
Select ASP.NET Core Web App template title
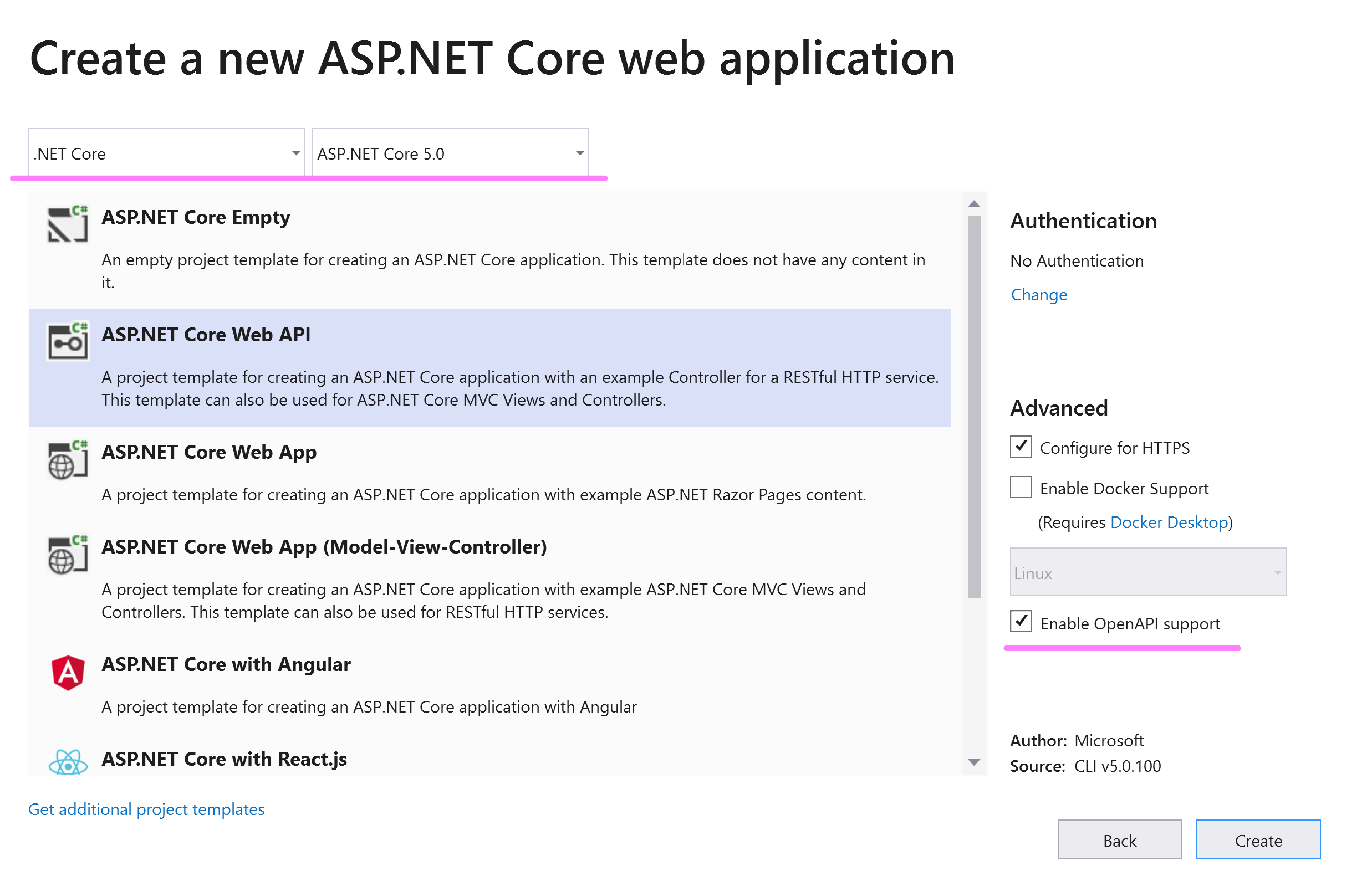point(208,452)
